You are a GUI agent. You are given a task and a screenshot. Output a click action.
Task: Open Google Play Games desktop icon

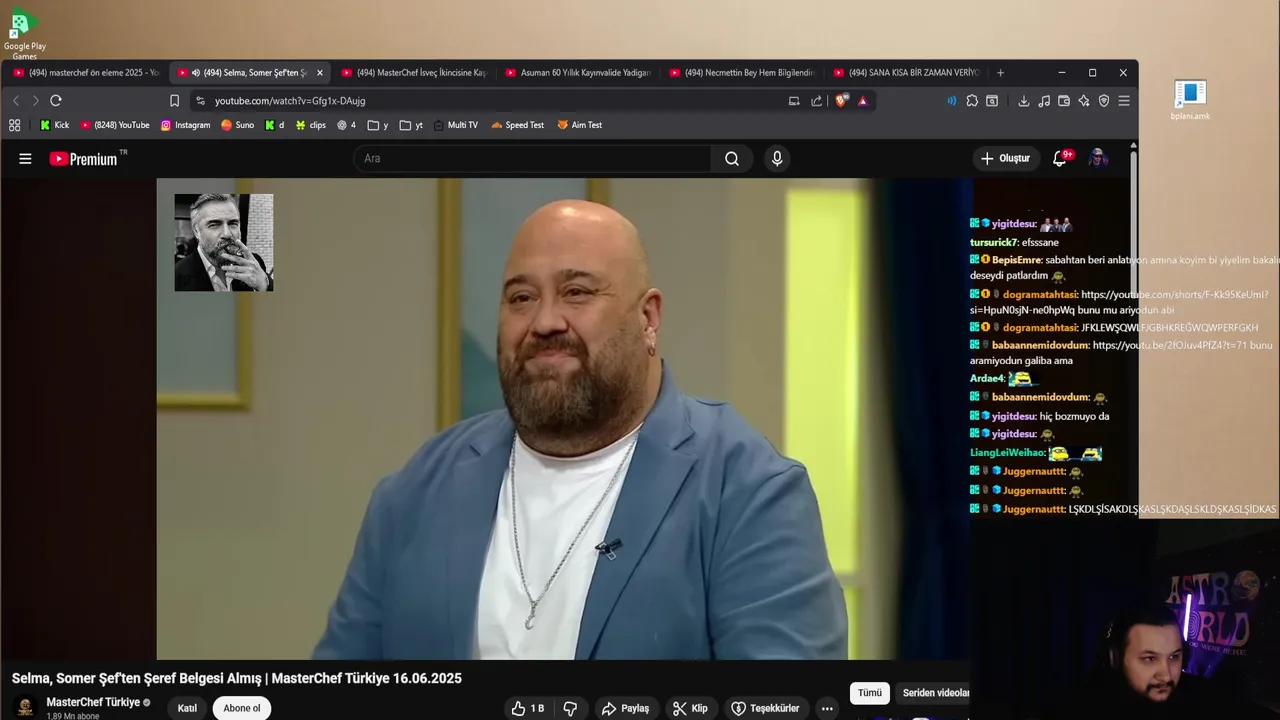coord(24,33)
